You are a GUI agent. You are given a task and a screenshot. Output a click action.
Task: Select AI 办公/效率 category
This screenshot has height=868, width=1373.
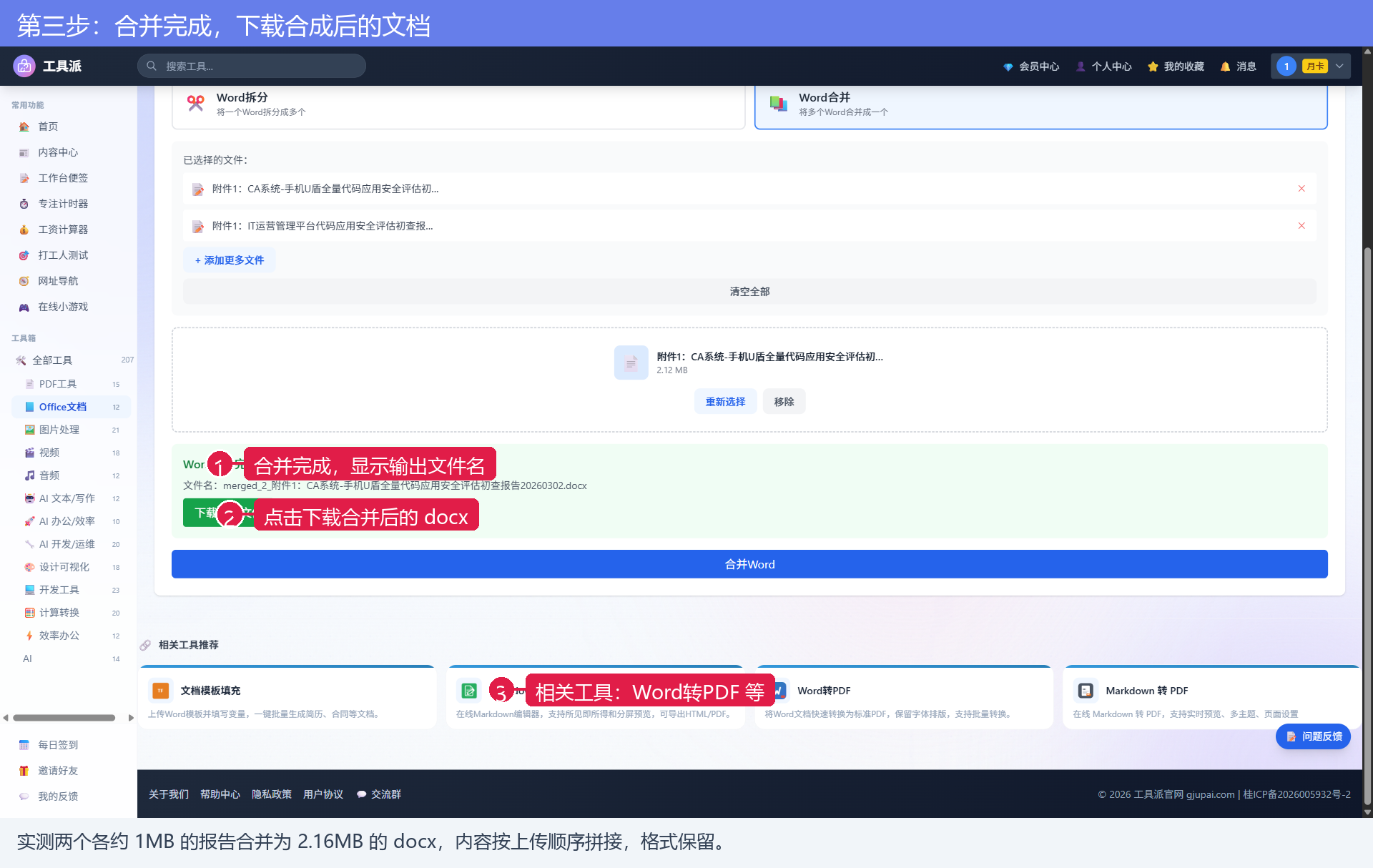click(72, 521)
